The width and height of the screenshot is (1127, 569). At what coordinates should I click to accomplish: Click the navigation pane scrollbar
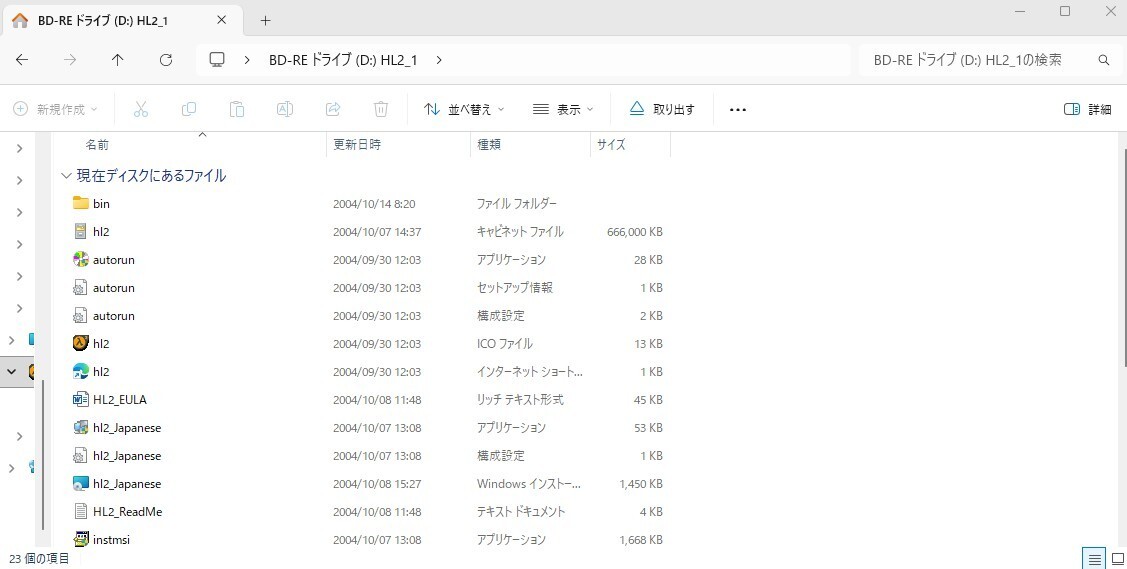pyautogui.click(x=42, y=454)
